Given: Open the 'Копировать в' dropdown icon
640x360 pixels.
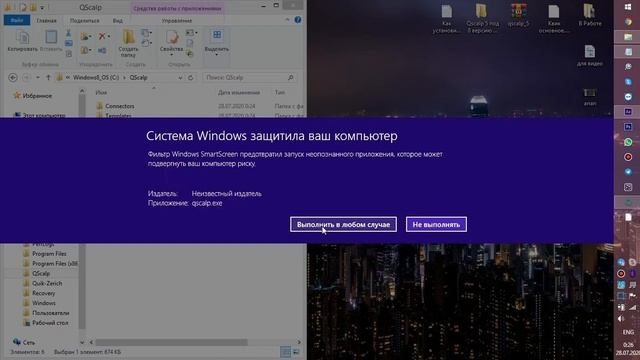Looking at the screenshot, I should 85,50.
